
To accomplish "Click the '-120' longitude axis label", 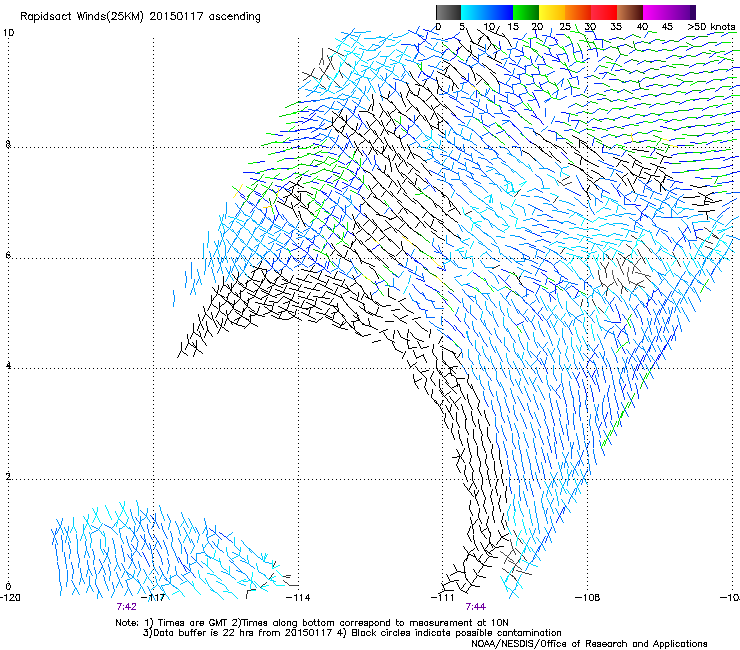I will click(10, 598).
